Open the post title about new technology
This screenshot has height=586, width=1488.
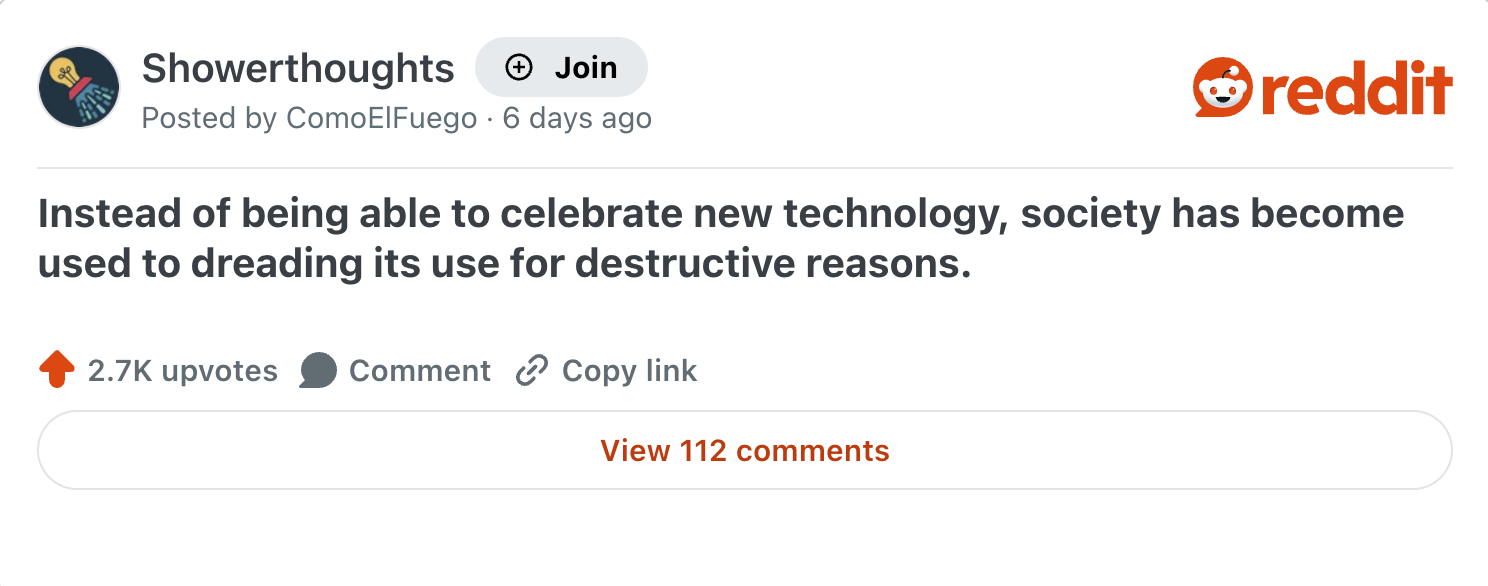click(720, 214)
